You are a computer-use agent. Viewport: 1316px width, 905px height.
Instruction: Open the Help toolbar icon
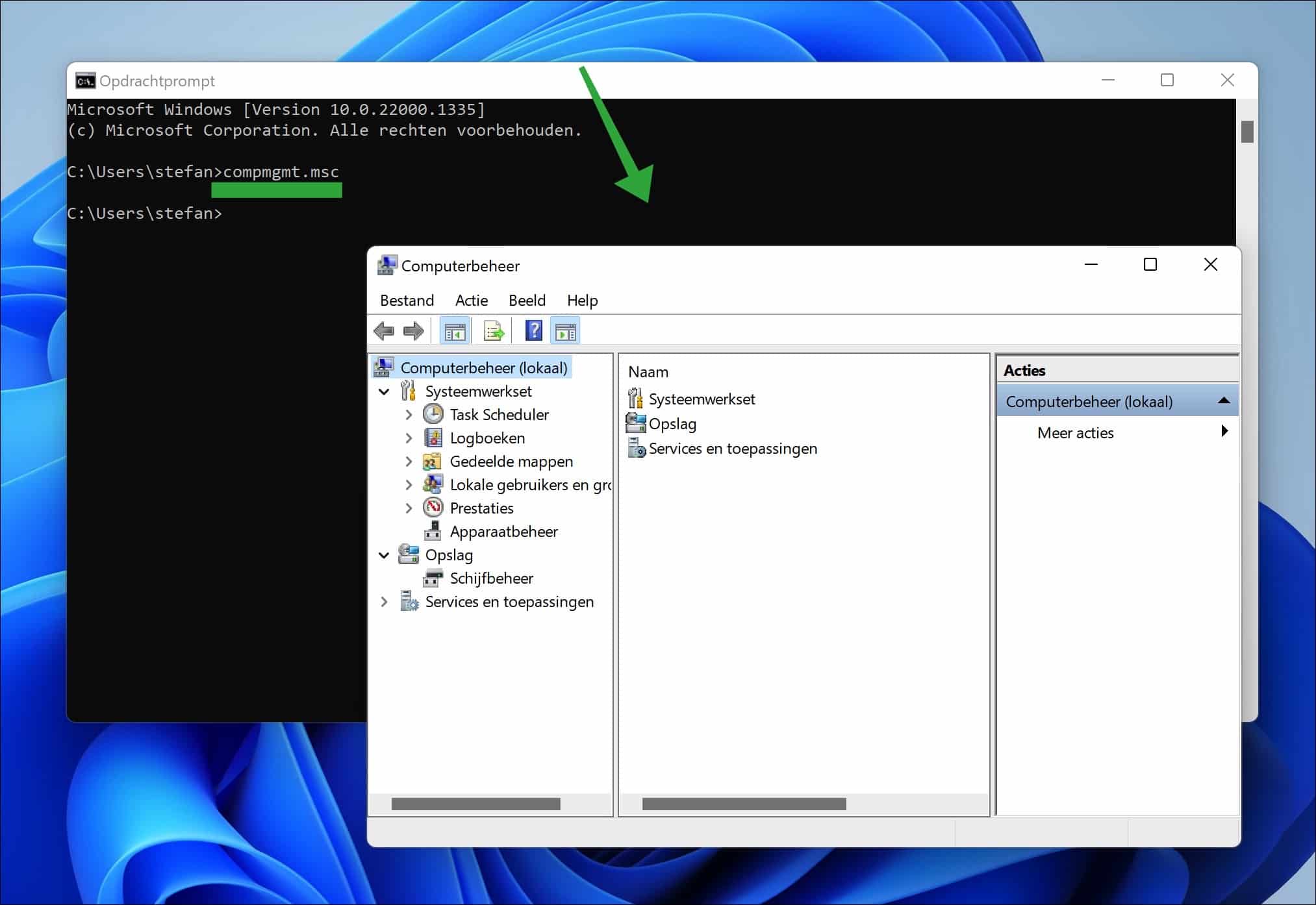[x=533, y=332]
